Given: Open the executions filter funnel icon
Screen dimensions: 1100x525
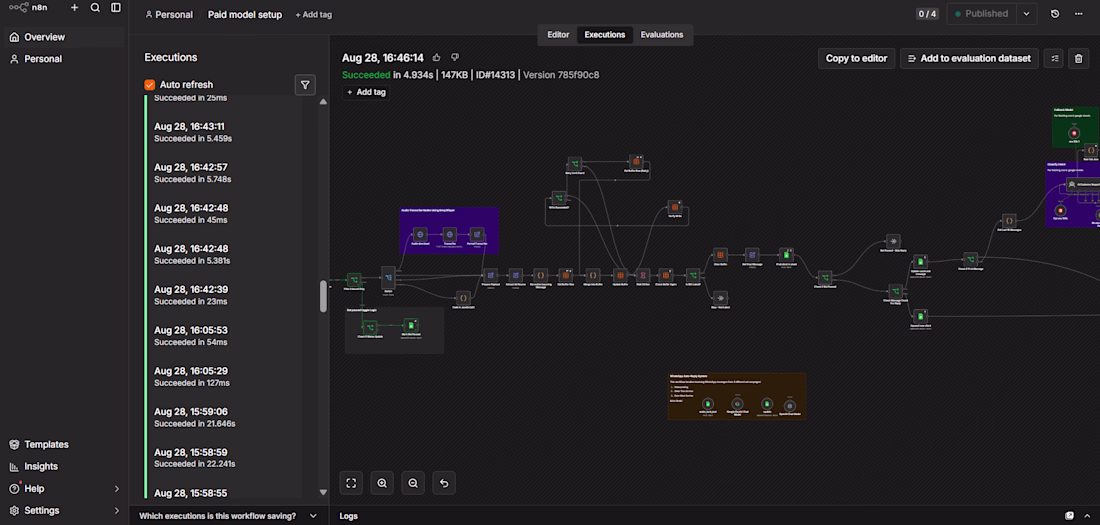Looking at the screenshot, I should point(304,85).
